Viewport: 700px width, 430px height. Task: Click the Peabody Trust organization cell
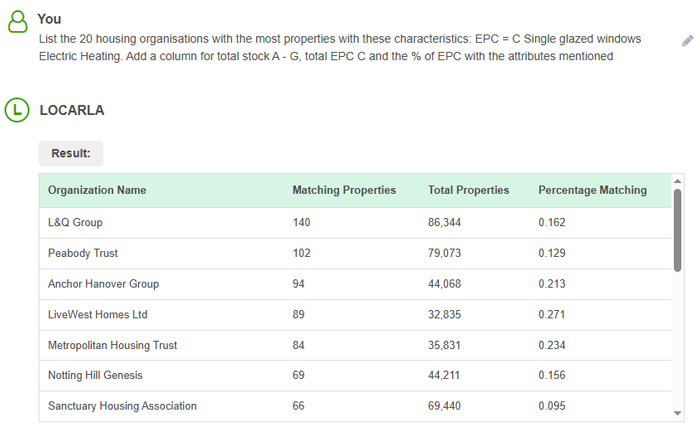pyautogui.click(x=82, y=253)
